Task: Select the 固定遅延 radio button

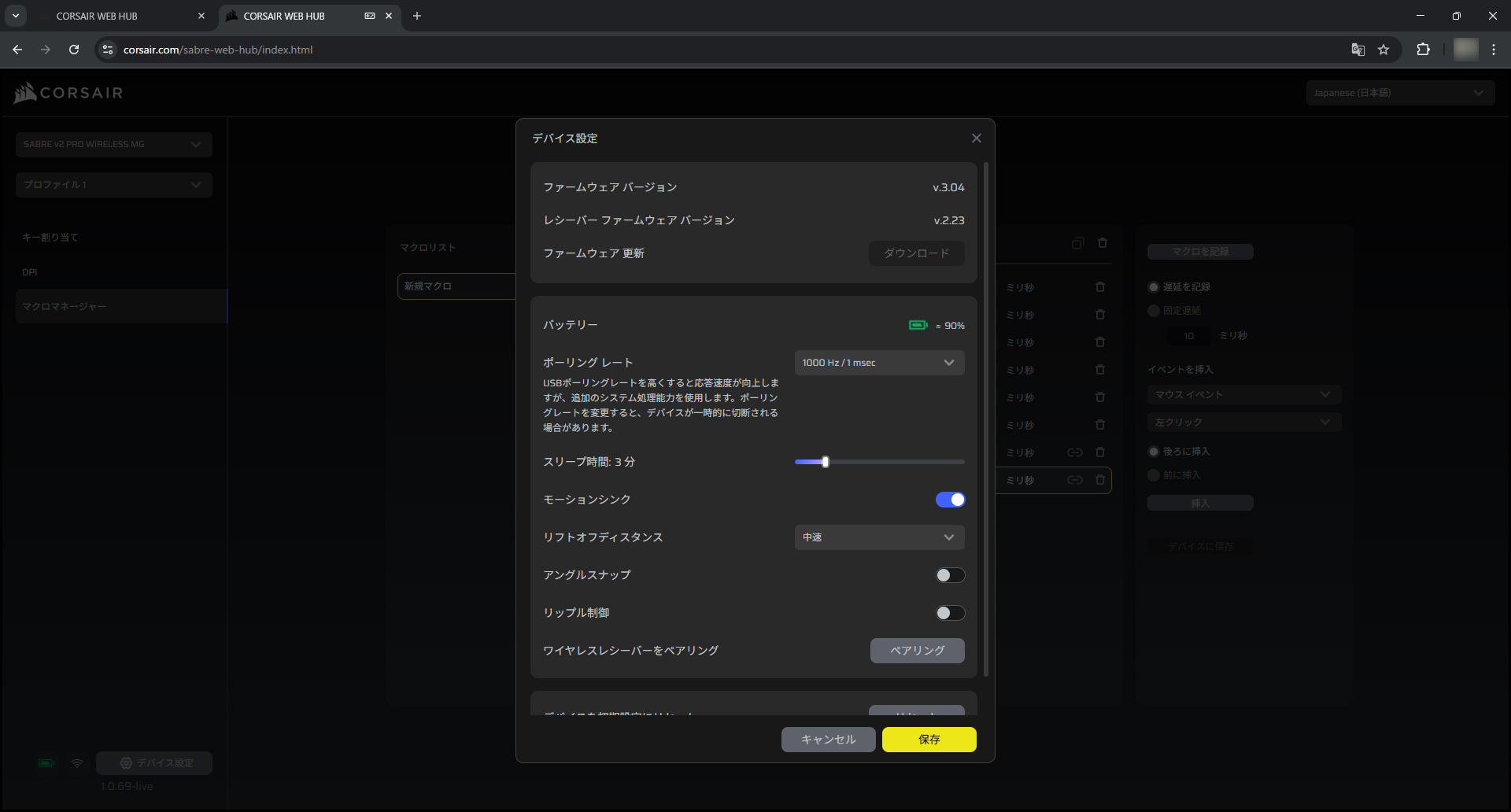Action: (1154, 311)
